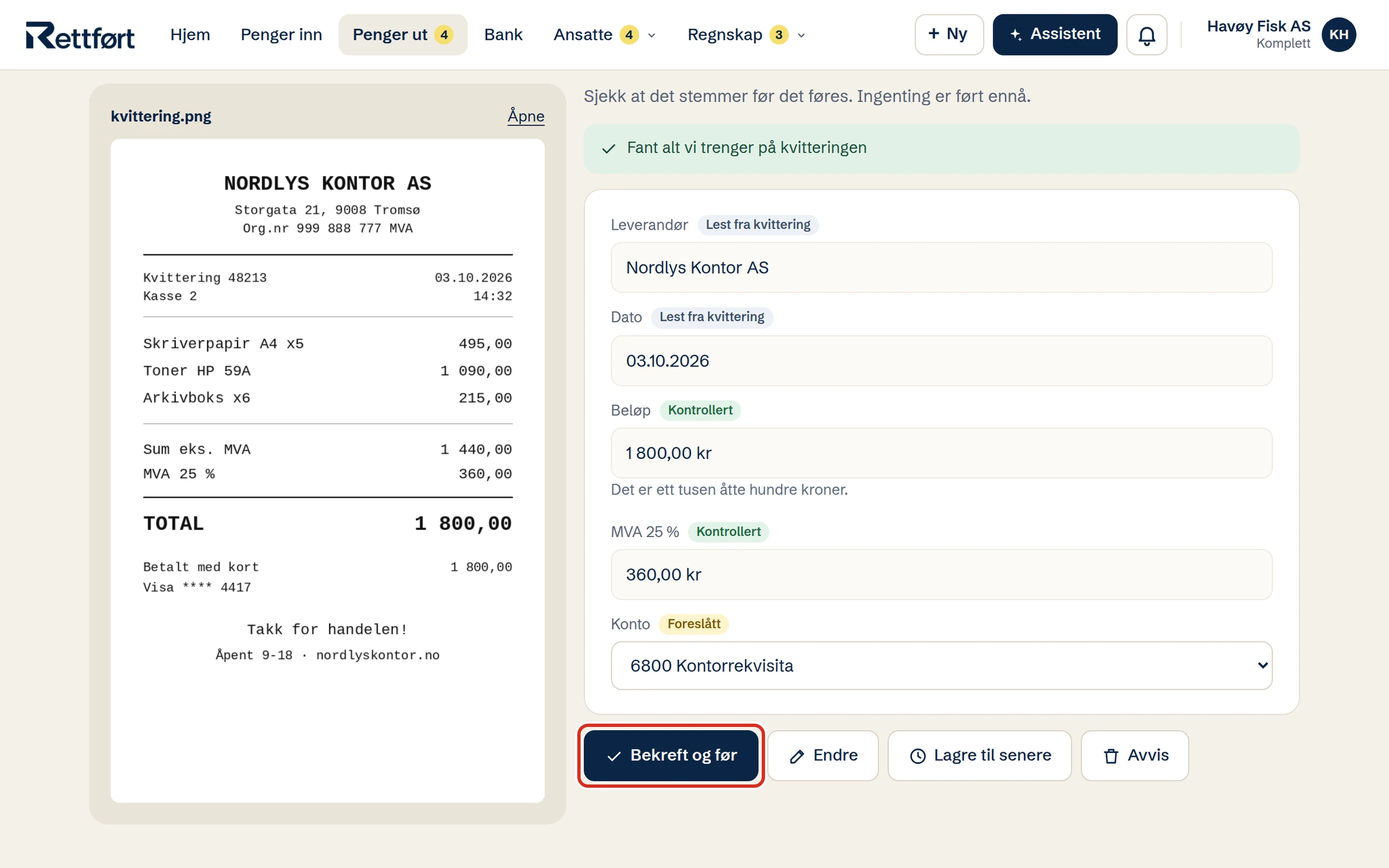Open the Konto dropdown 6800 Kontorrekvisita
Viewport: 1389px width, 868px height.
click(x=941, y=665)
